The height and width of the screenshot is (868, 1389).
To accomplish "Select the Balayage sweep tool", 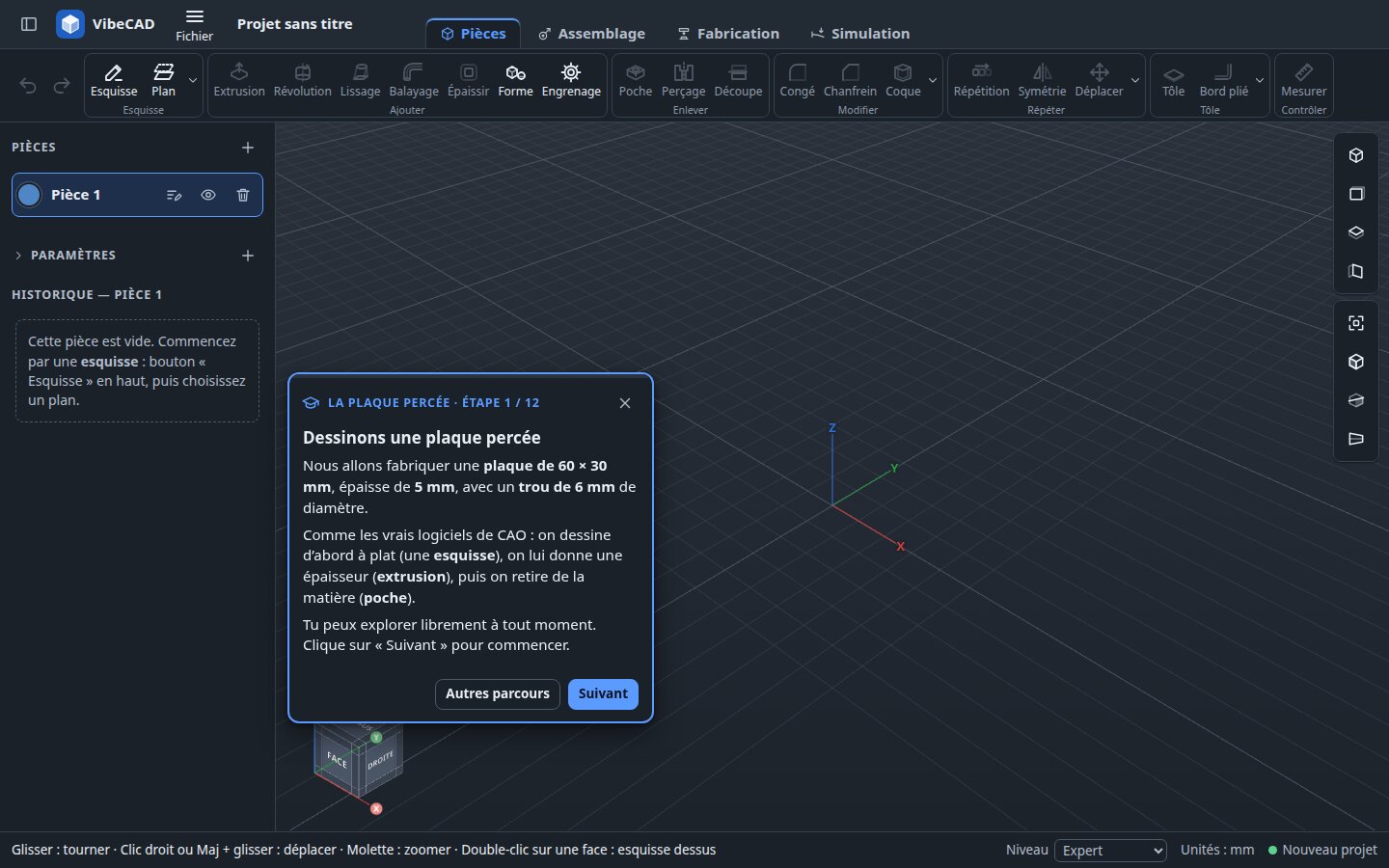I will tap(414, 80).
